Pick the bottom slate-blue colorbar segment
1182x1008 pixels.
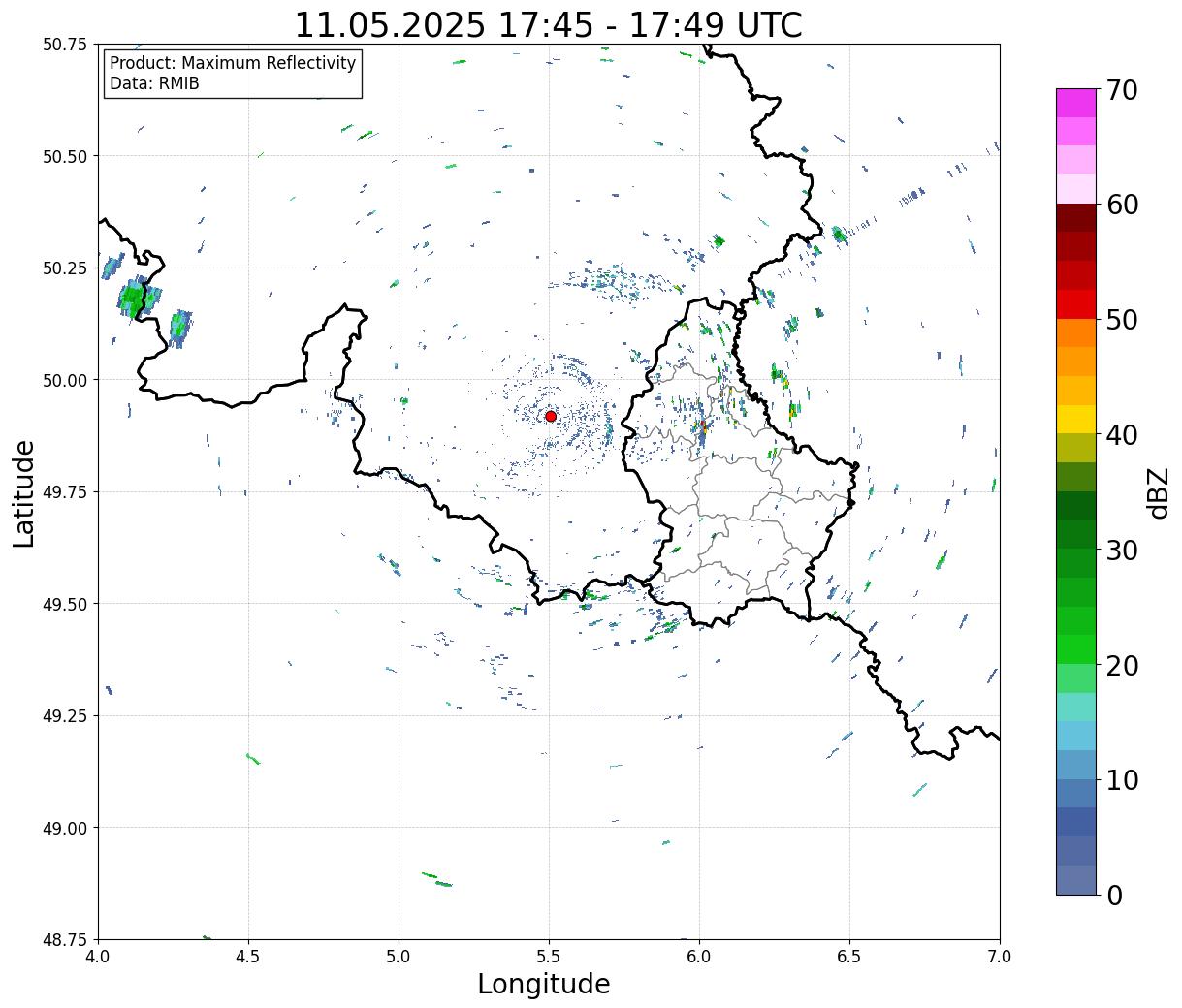1076,879
